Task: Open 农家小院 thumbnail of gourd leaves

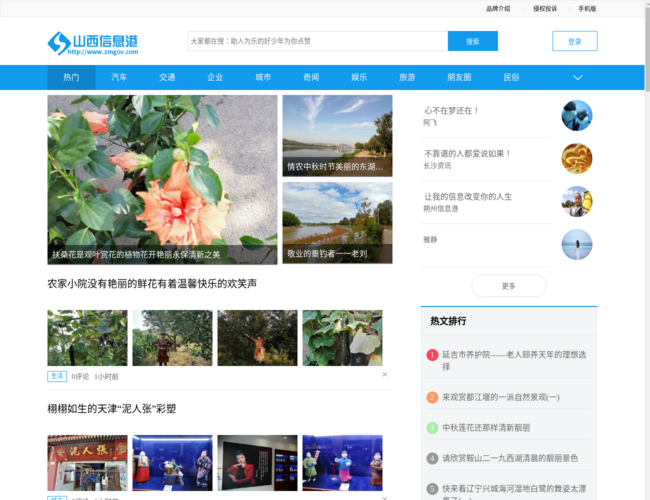Action: point(342,338)
